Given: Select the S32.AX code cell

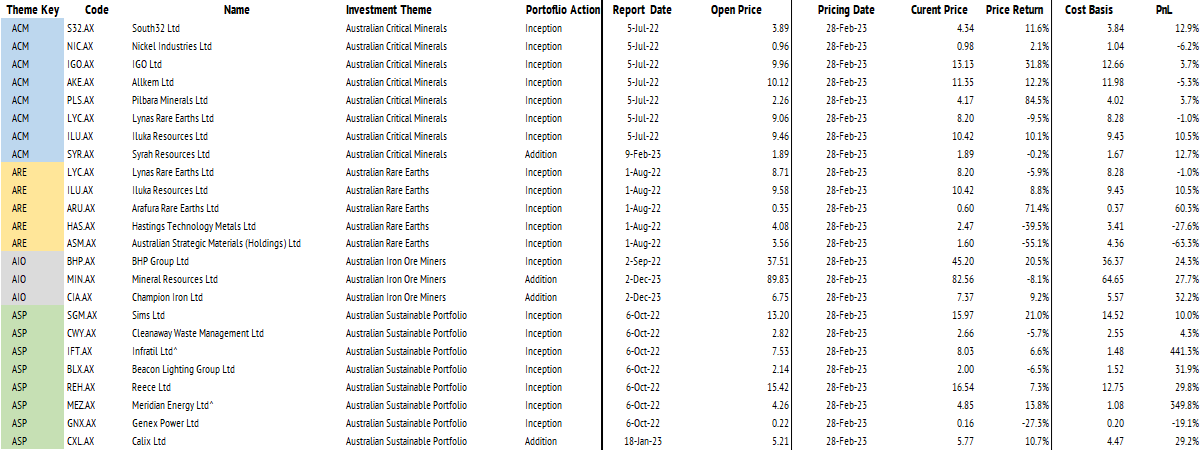Looking at the screenshot, I should (x=80, y=28).
